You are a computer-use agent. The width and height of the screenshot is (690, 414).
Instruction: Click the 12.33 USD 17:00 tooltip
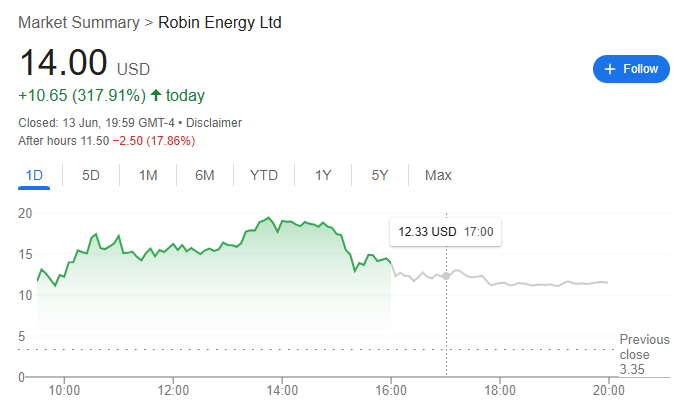pos(445,232)
